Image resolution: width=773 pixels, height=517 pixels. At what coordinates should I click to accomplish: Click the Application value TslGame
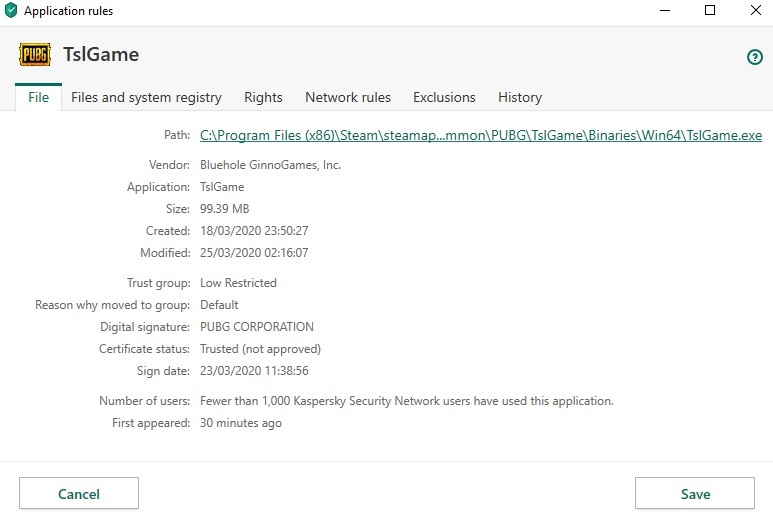coord(222,187)
